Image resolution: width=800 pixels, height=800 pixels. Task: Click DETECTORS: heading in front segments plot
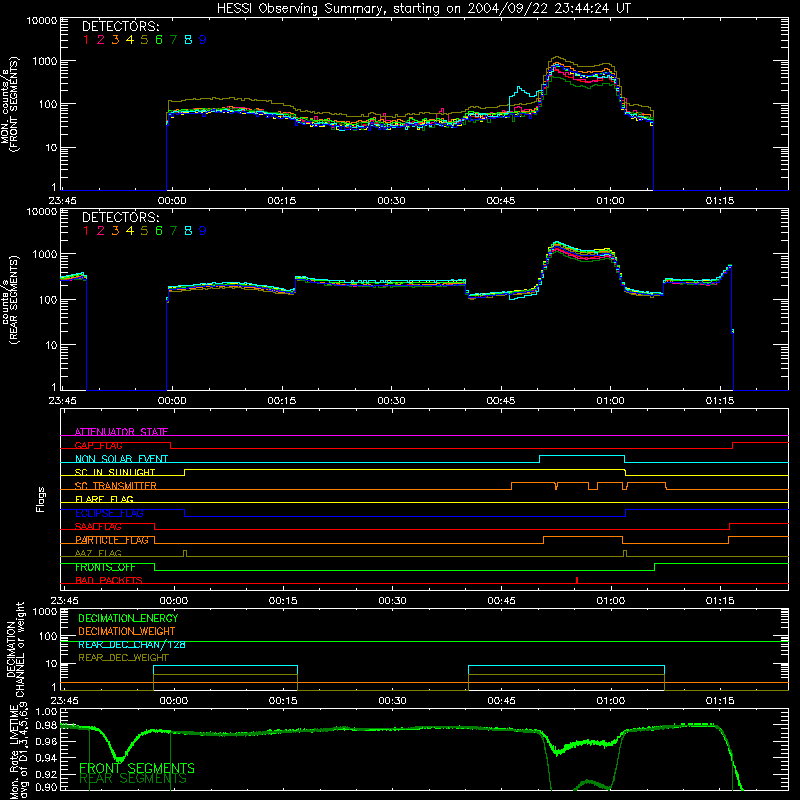pyautogui.click(x=121, y=26)
